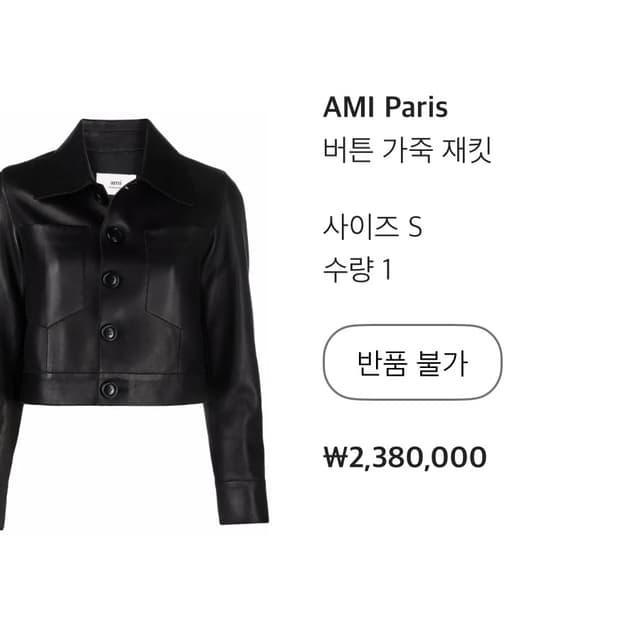Click the quantity value 1
Image resolution: width=620 pixels, height=620 pixels.
click(387, 270)
